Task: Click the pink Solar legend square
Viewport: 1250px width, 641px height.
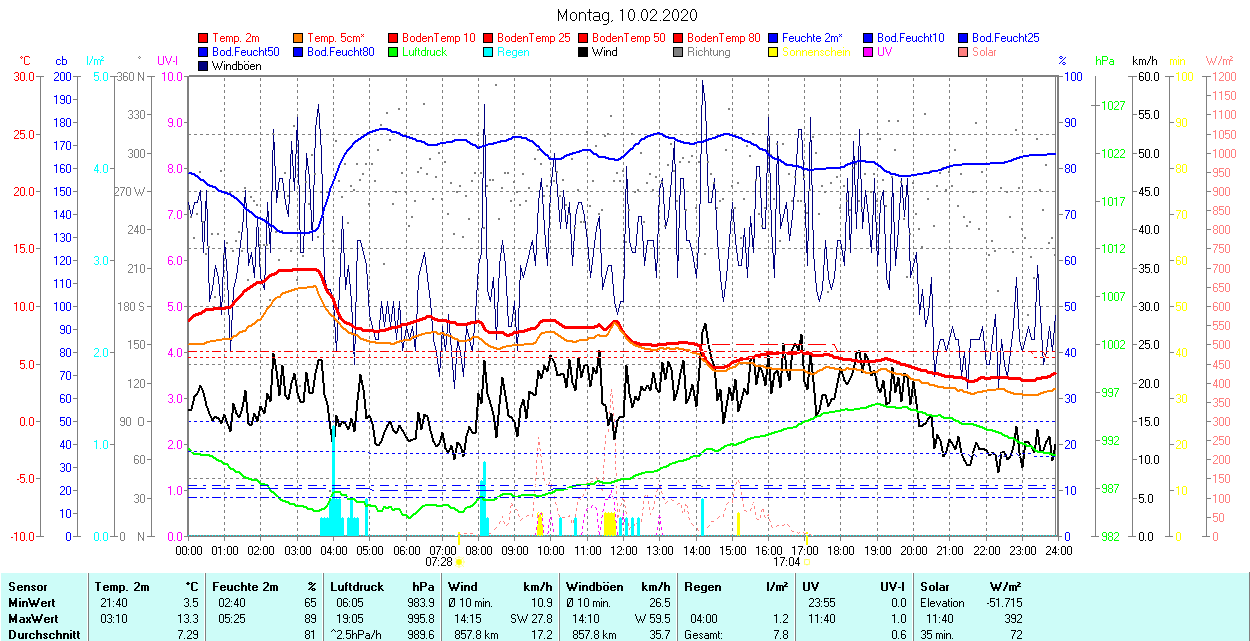Action: point(963,52)
